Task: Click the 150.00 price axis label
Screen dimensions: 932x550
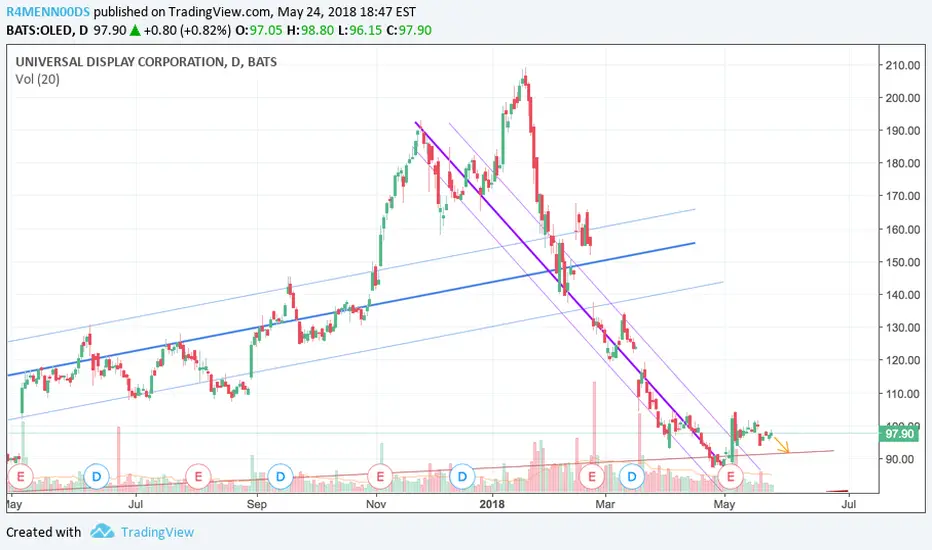Action: click(x=903, y=262)
